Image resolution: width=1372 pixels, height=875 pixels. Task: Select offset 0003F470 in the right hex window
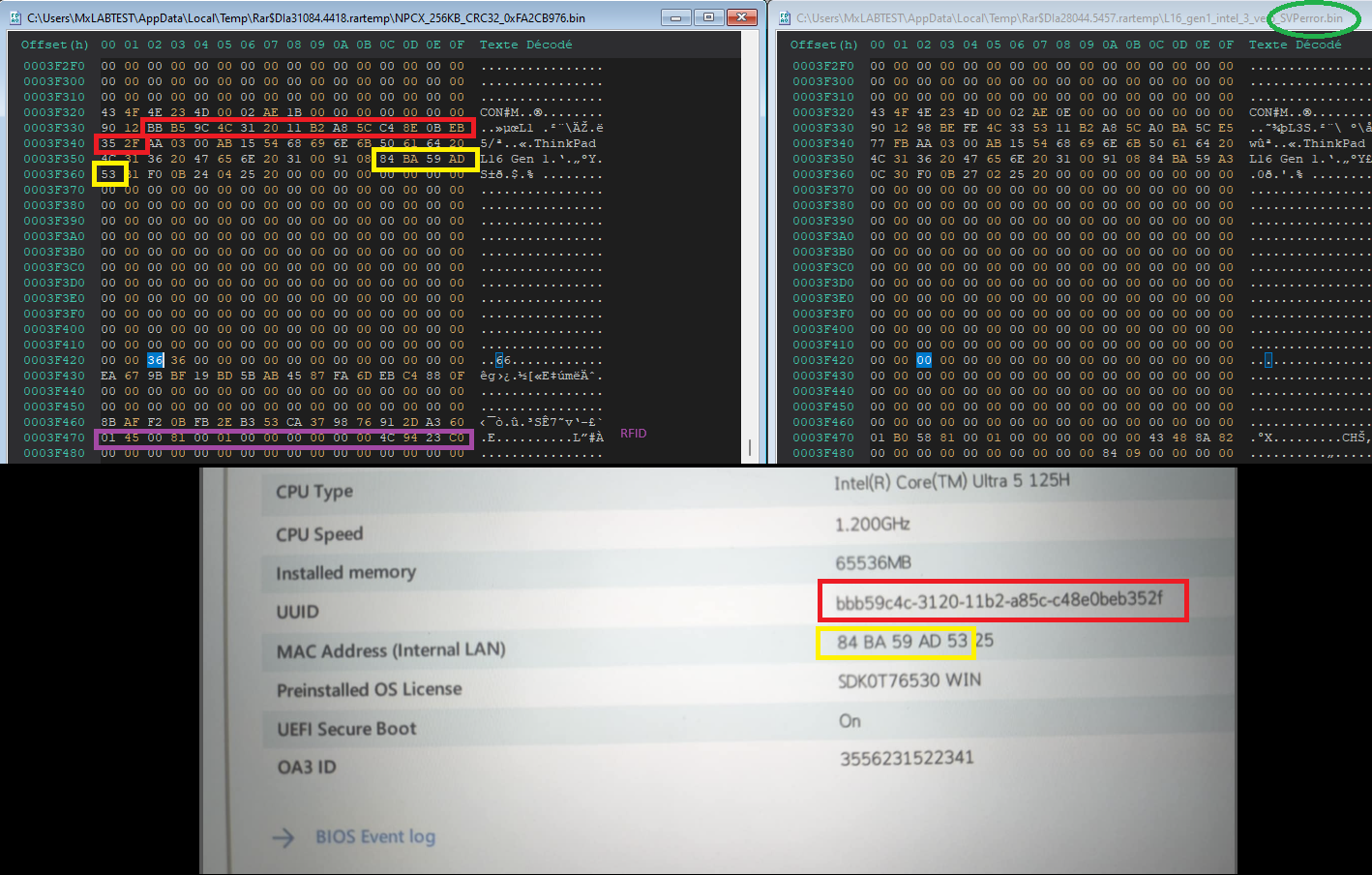[x=823, y=437]
